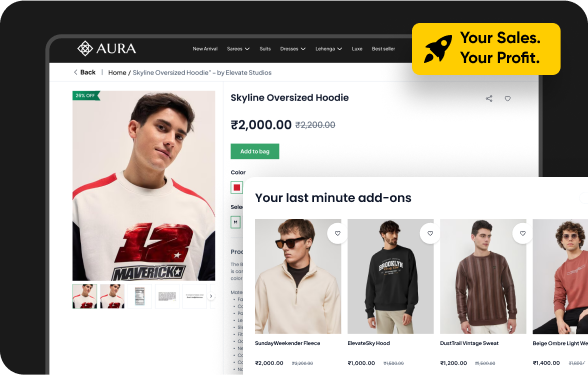Click the rocket icon in yellow banner

pos(438,49)
